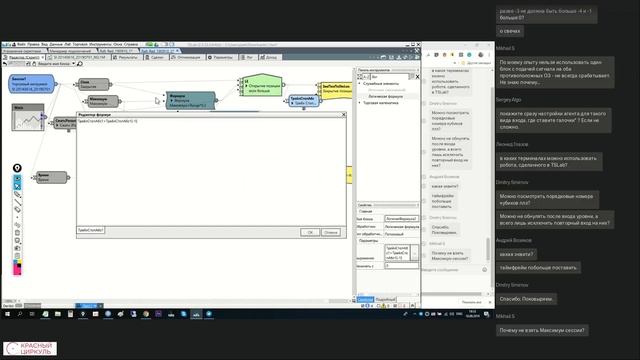
Task: Select the Work chart thumbnail block
Action: [28, 118]
